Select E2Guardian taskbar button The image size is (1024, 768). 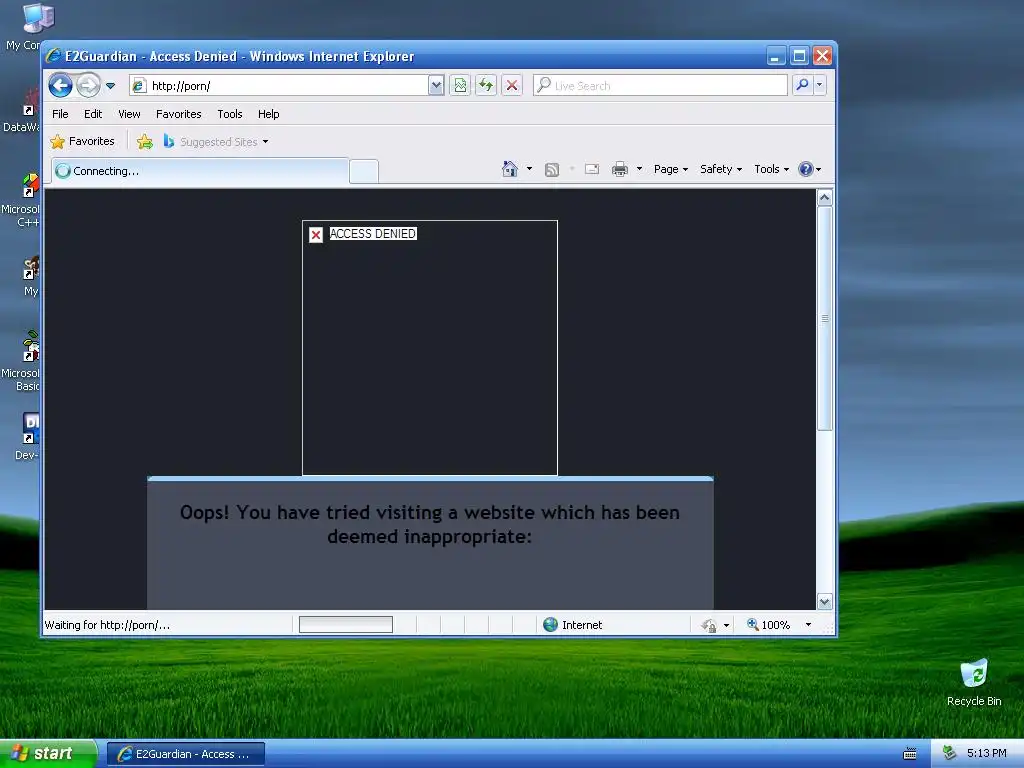186,754
